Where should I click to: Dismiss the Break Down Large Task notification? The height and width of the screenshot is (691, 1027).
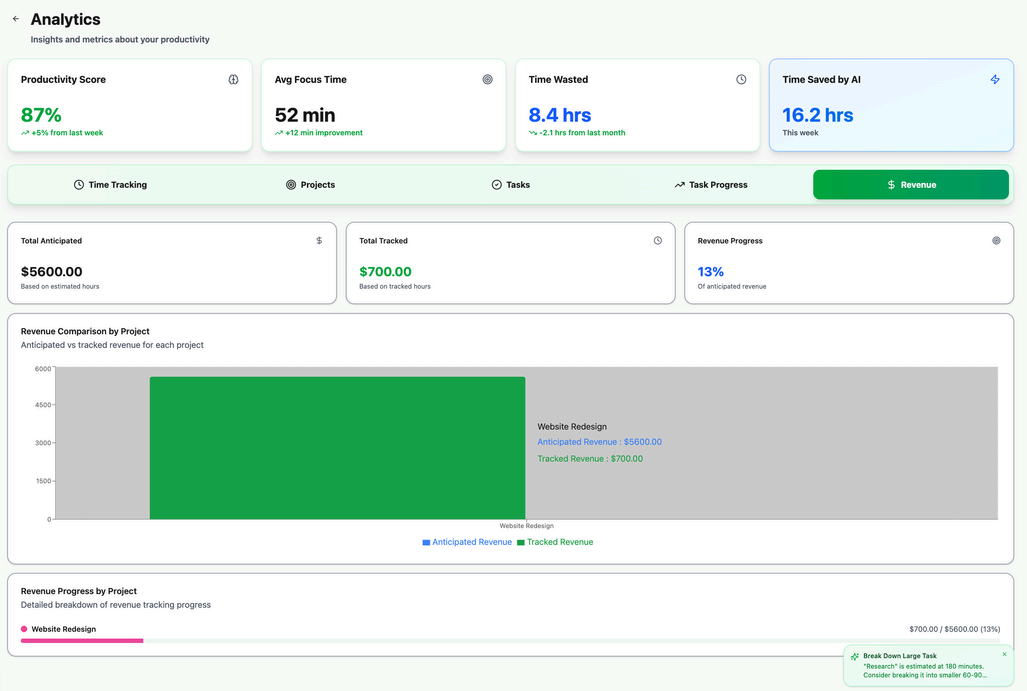pyautogui.click(x=1004, y=654)
